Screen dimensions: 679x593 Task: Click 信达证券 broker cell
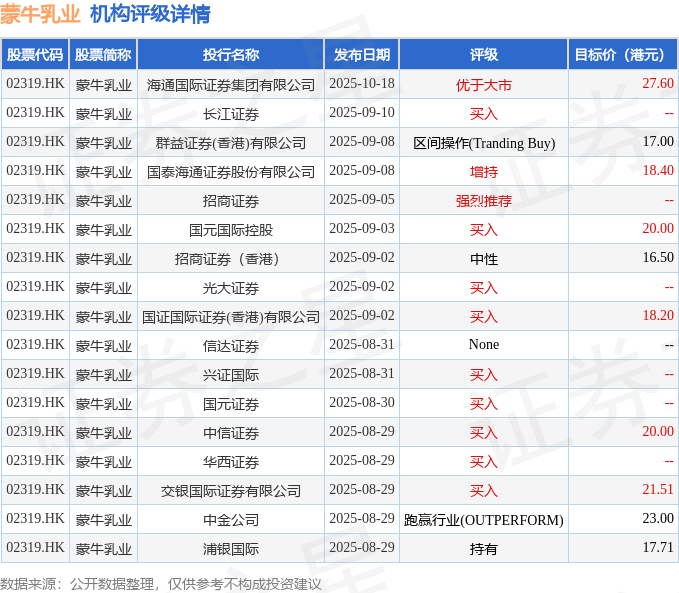click(231, 346)
